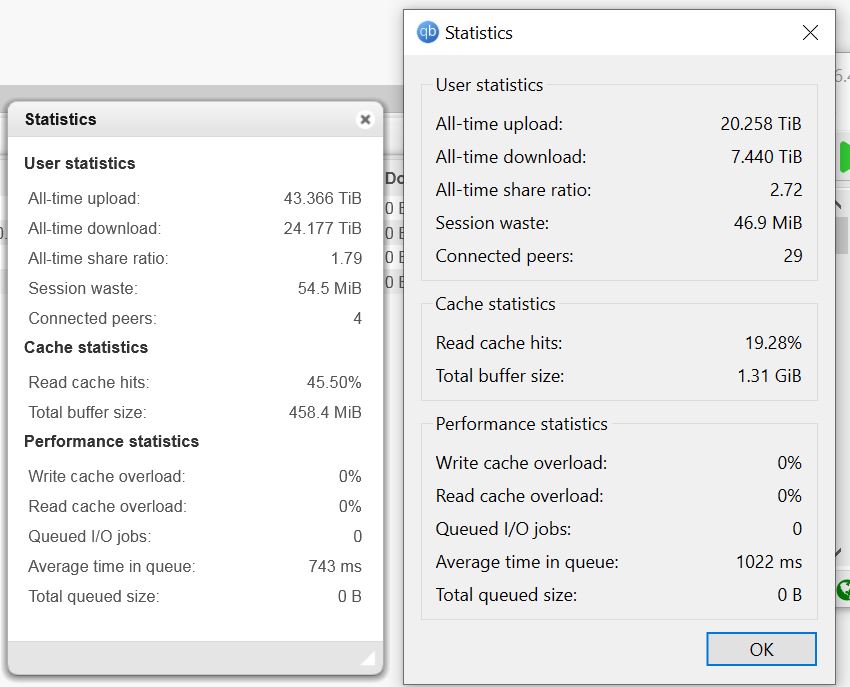Click the desktop dialog Performance statistics group title

pyautogui.click(x=521, y=423)
